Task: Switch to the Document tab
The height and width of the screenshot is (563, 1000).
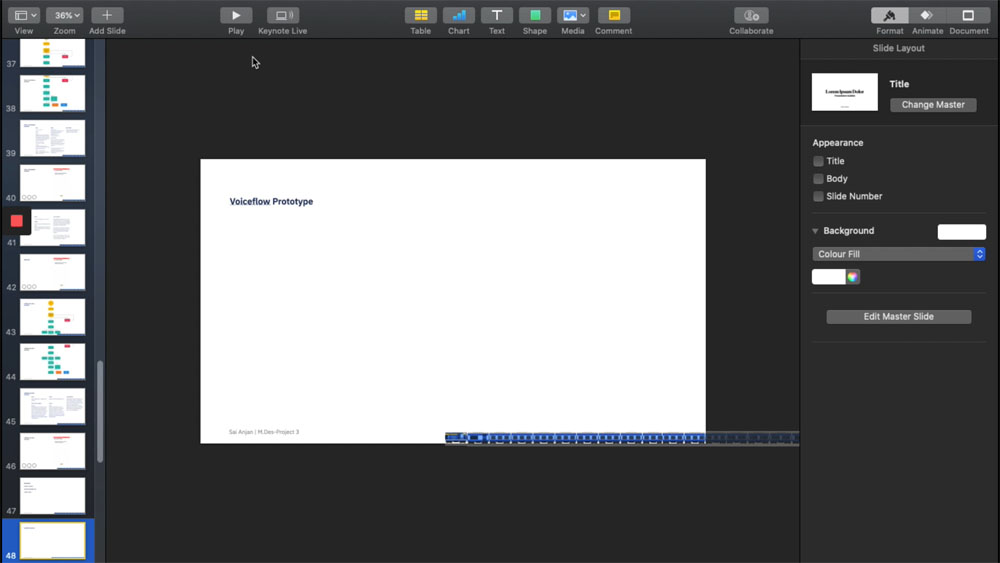Action: [968, 15]
